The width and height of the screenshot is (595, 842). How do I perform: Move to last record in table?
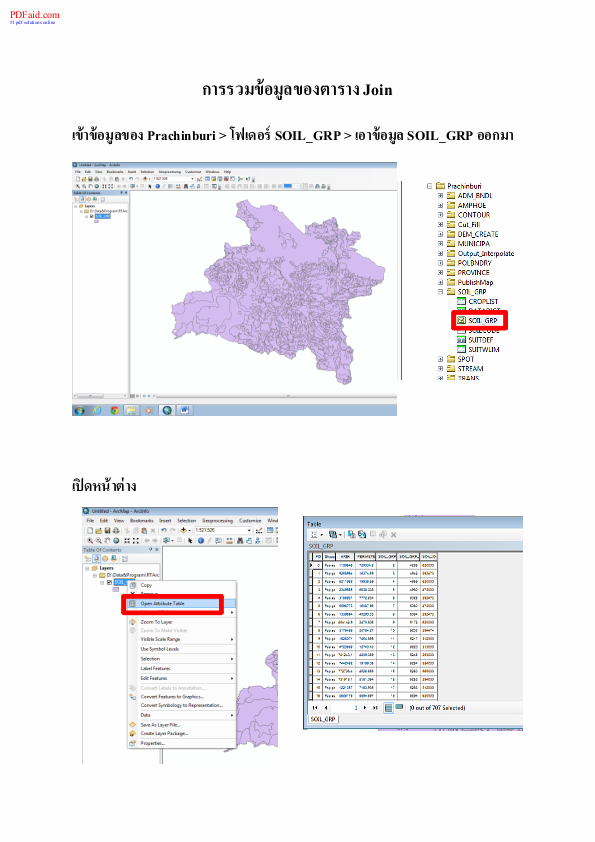point(375,707)
